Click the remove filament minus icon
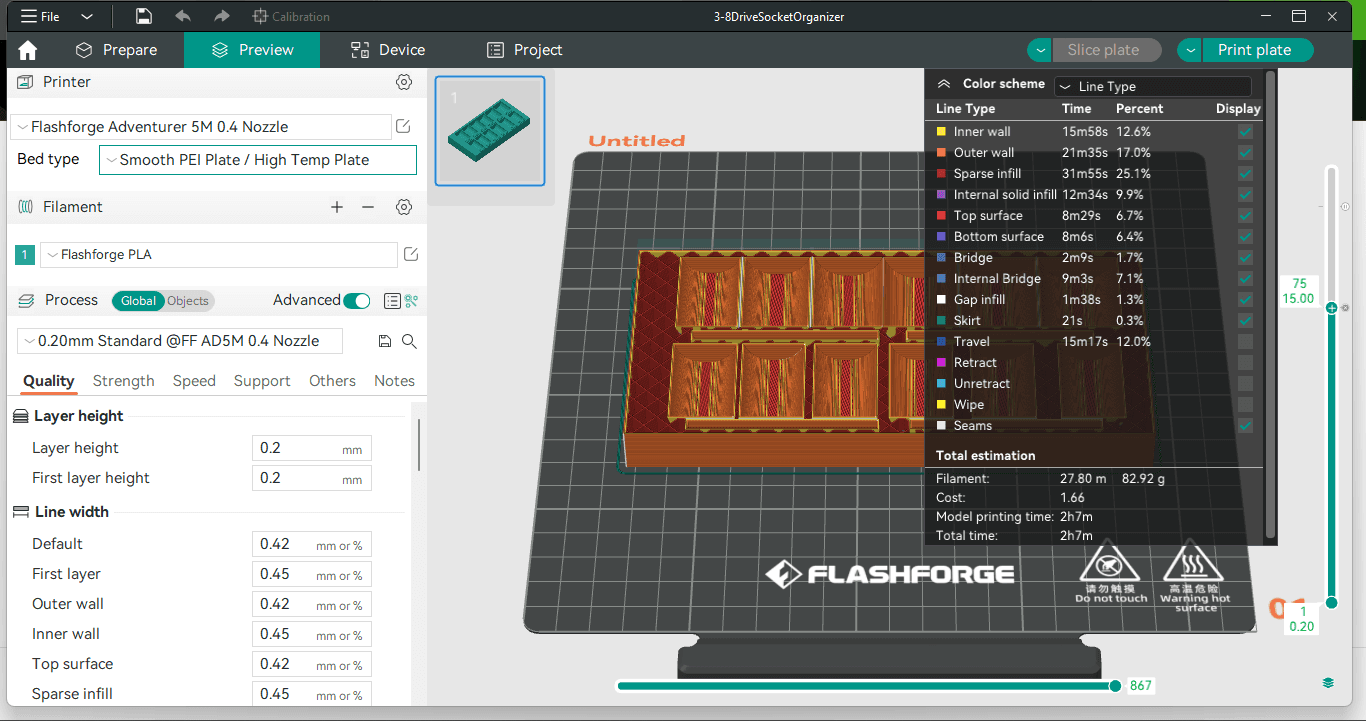1366x721 pixels. tap(368, 207)
